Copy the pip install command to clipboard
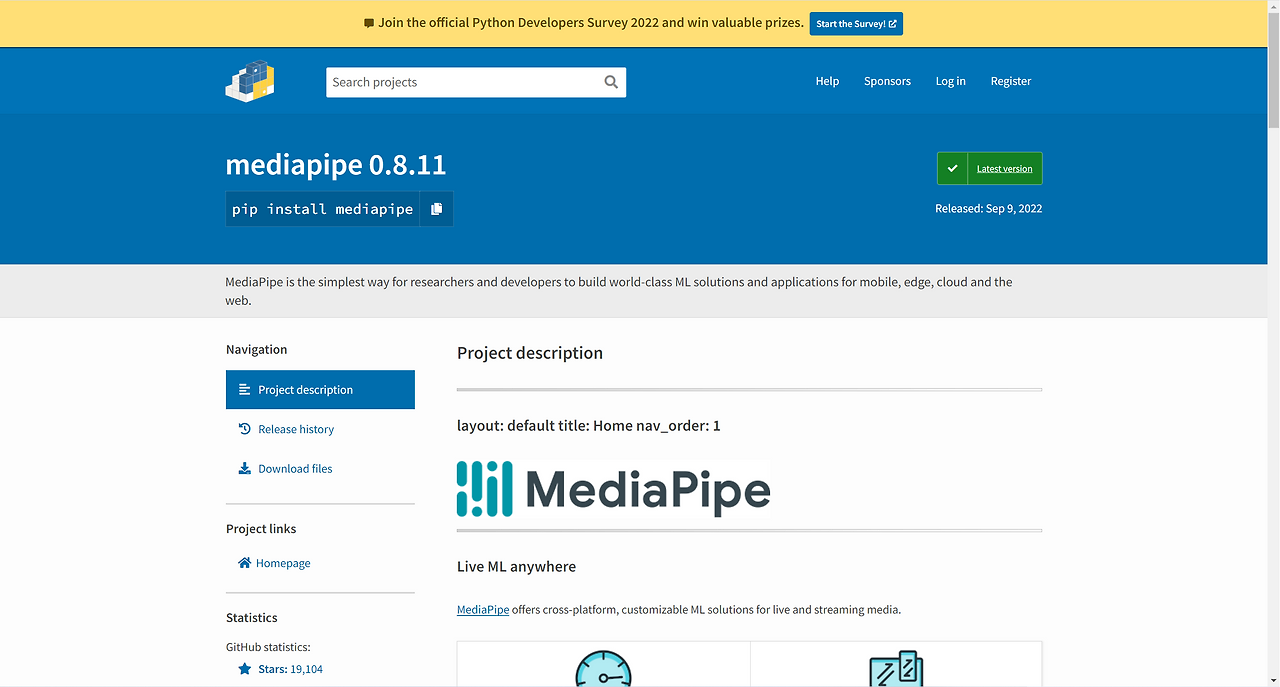The width and height of the screenshot is (1280, 687). click(x=436, y=209)
